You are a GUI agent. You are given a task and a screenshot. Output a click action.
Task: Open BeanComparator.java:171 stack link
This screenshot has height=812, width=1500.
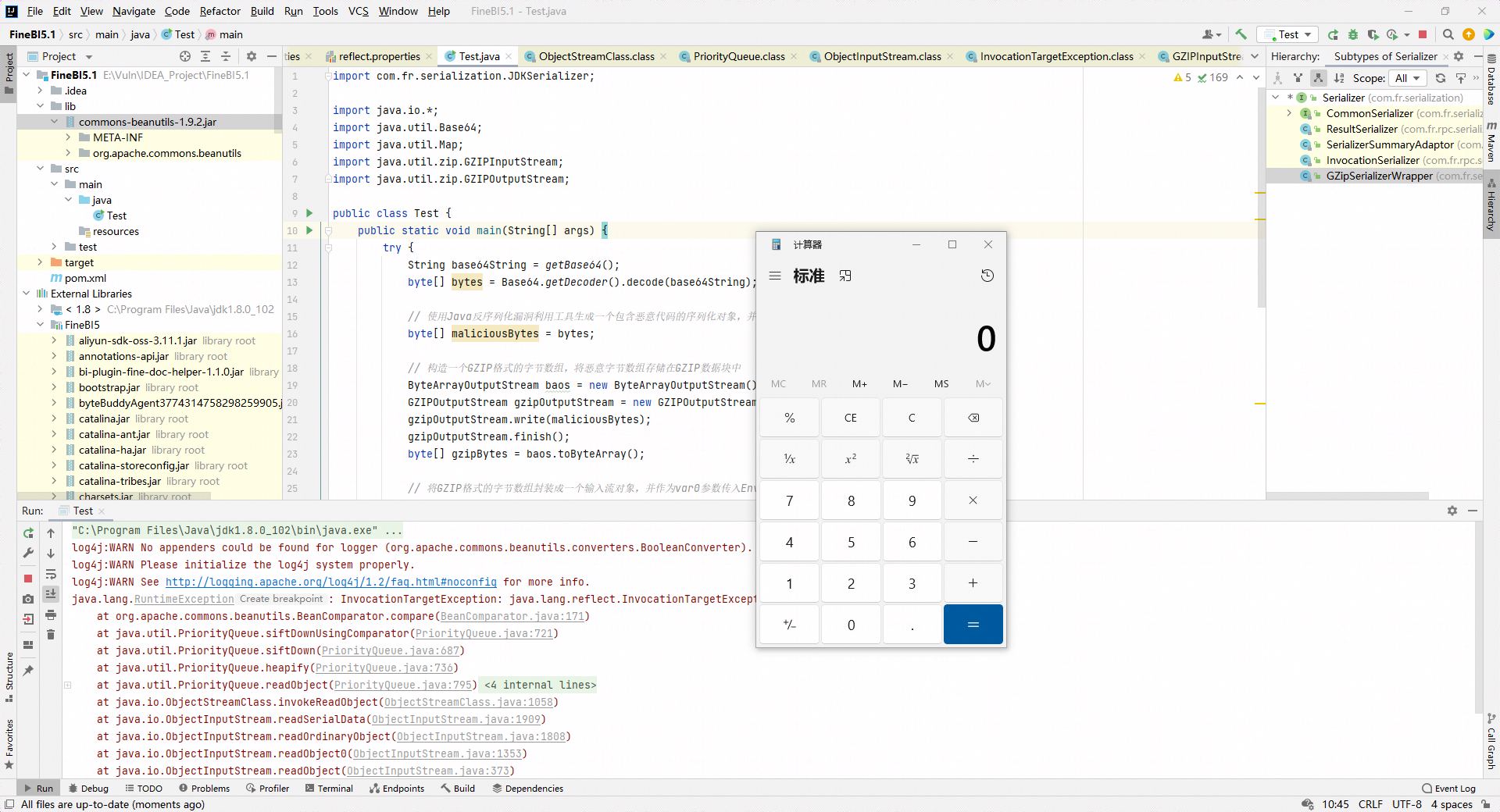tap(512, 616)
